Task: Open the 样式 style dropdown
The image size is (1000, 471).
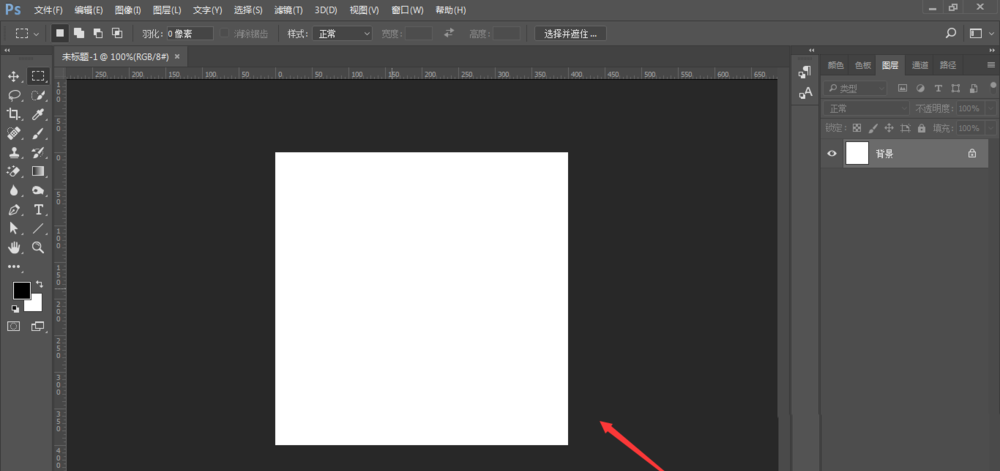Action: click(x=343, y=33)
